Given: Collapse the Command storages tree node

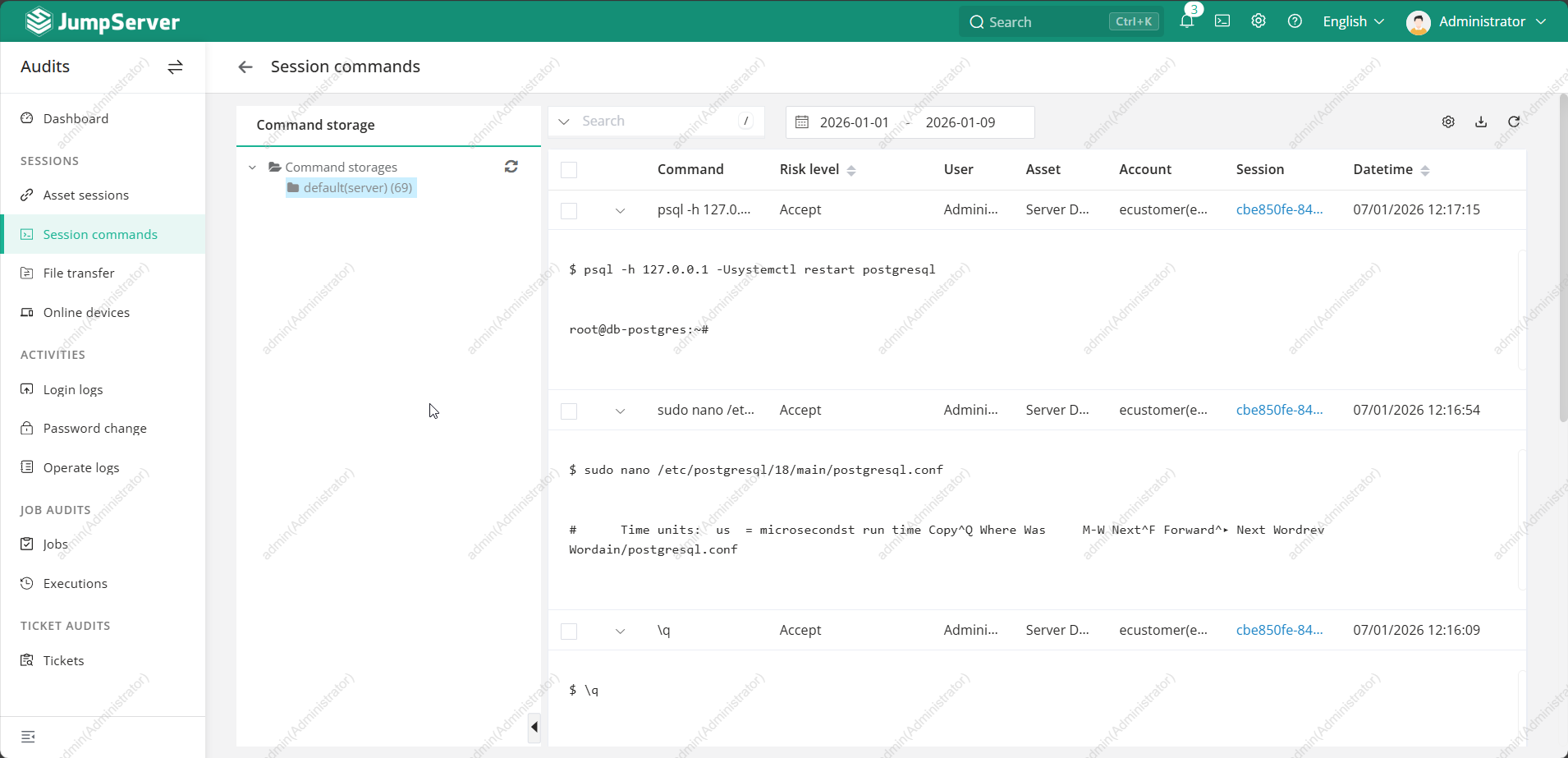Looking at the screenshot, I should [252, 168].
